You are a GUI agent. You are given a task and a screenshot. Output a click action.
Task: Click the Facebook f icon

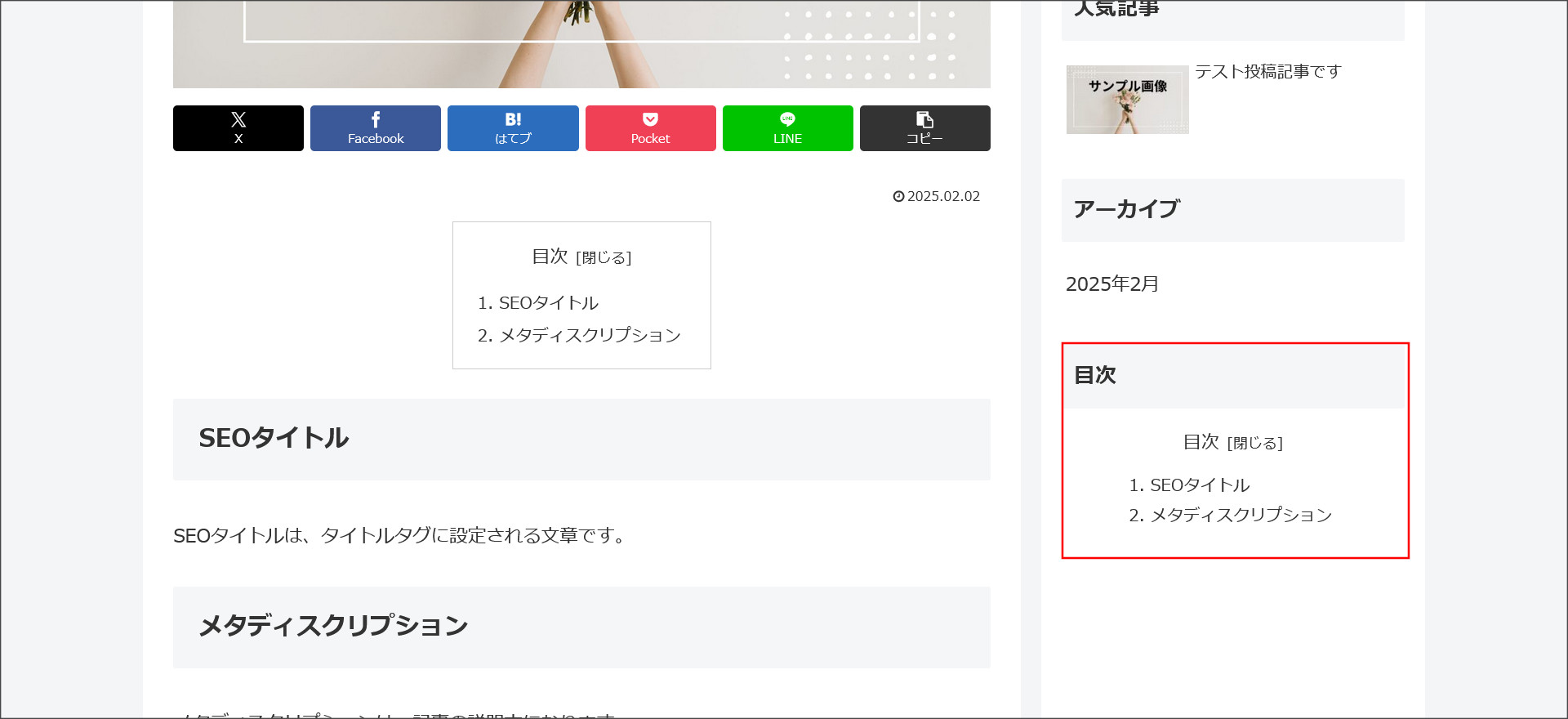[376, 119]
